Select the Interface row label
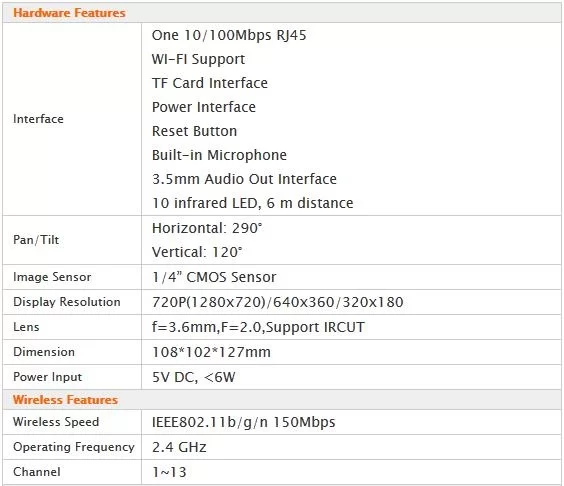Viewport: 564px width, 486px height. pos(38,119)
